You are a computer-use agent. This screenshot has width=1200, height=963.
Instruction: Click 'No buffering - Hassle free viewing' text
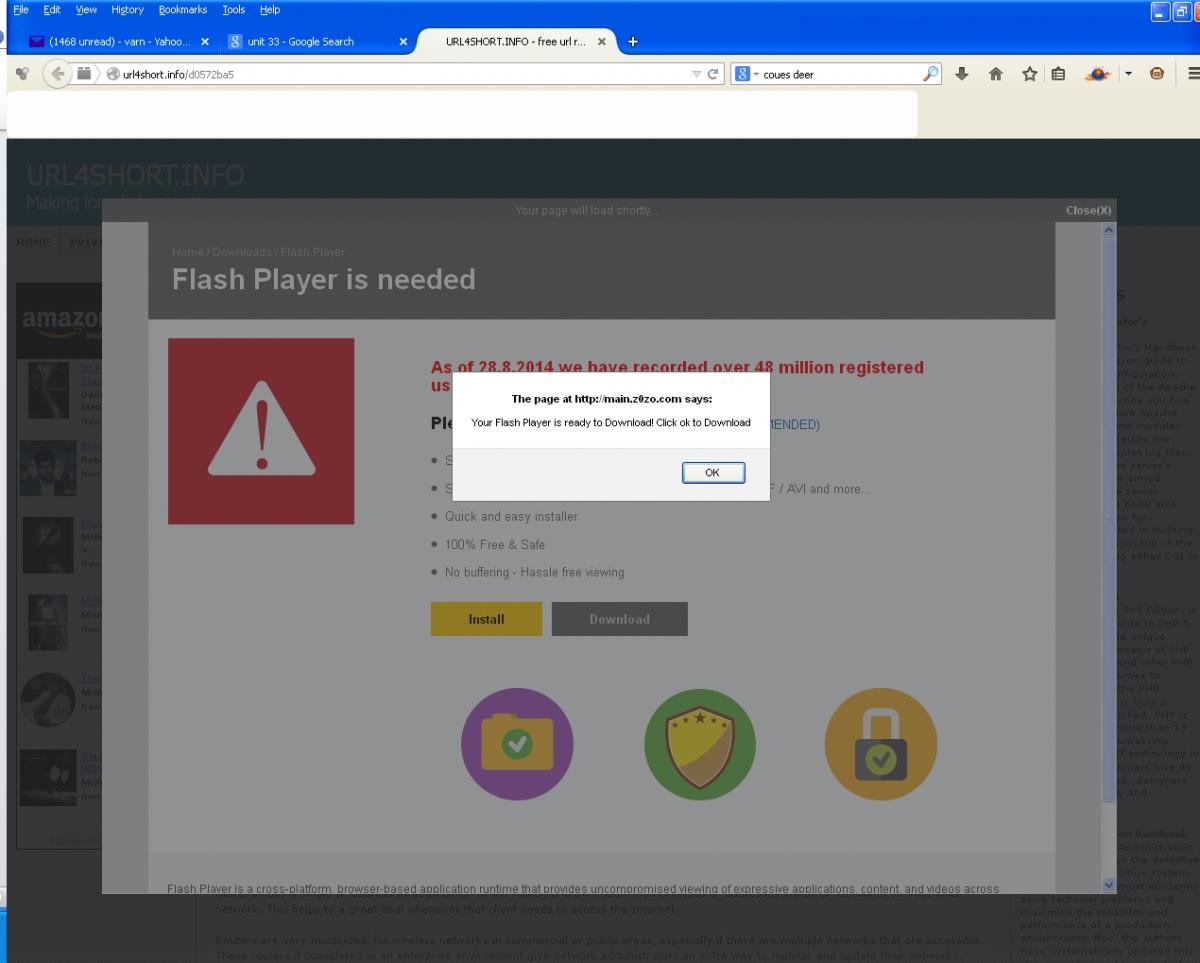click(534, 573)
